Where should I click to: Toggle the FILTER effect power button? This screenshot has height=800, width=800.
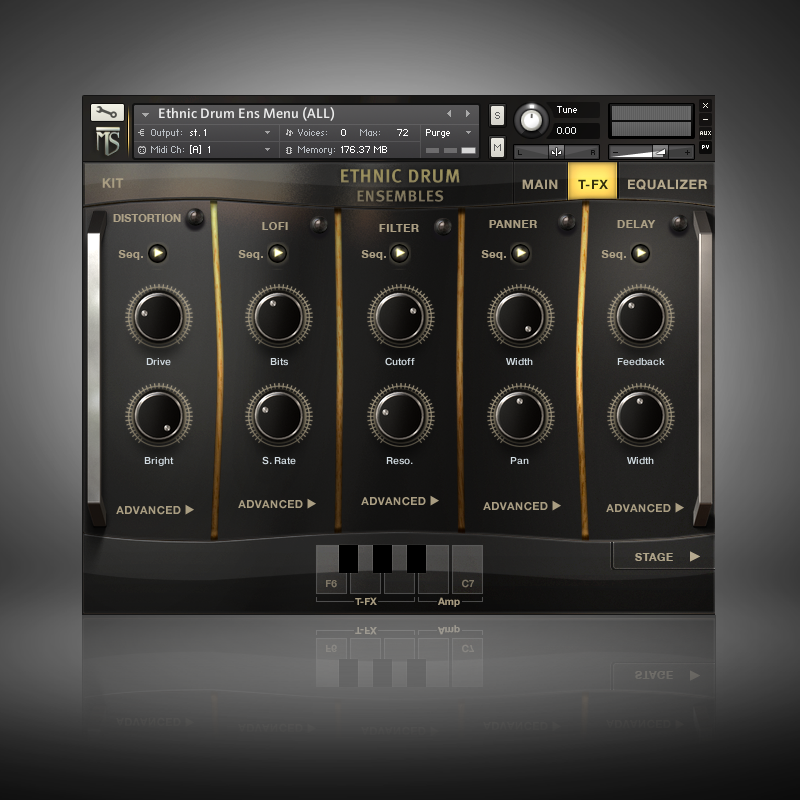443,226
